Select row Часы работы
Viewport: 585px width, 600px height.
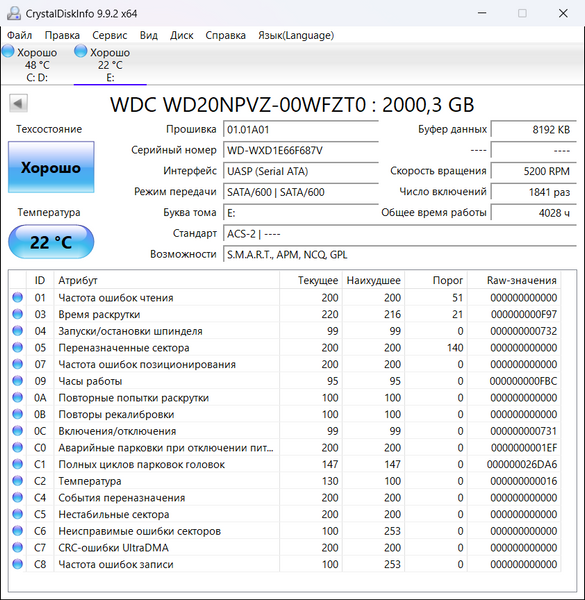click(285, 381)
